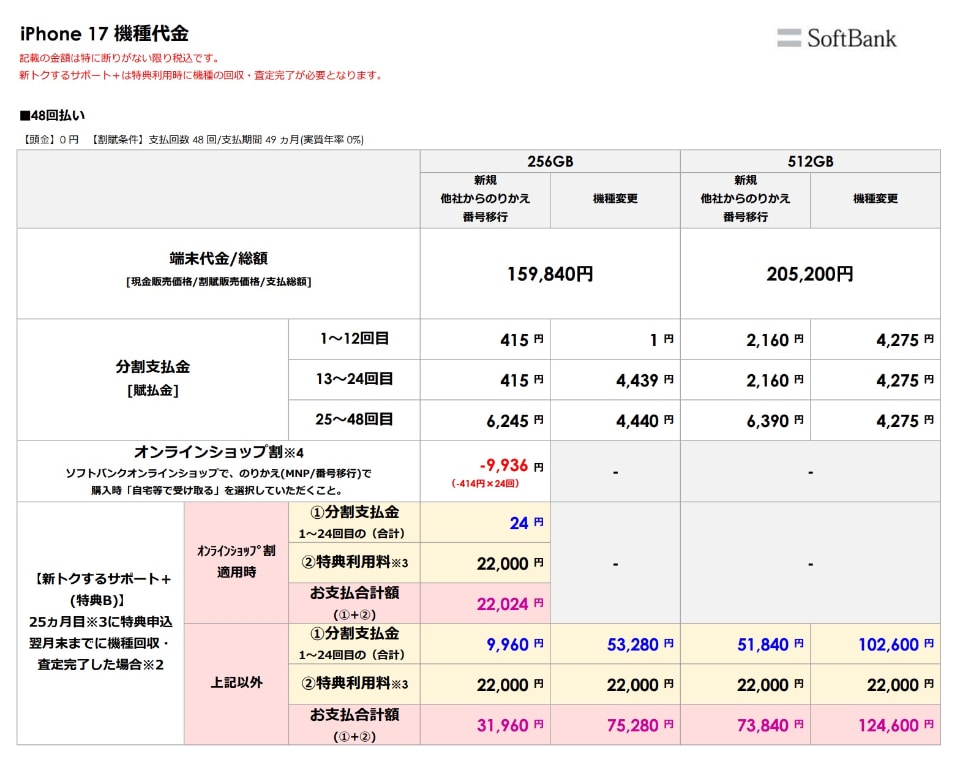Select "4,275 円" in the 1〜12回目 row
The image size is (960, 762).
coord(905,340)
